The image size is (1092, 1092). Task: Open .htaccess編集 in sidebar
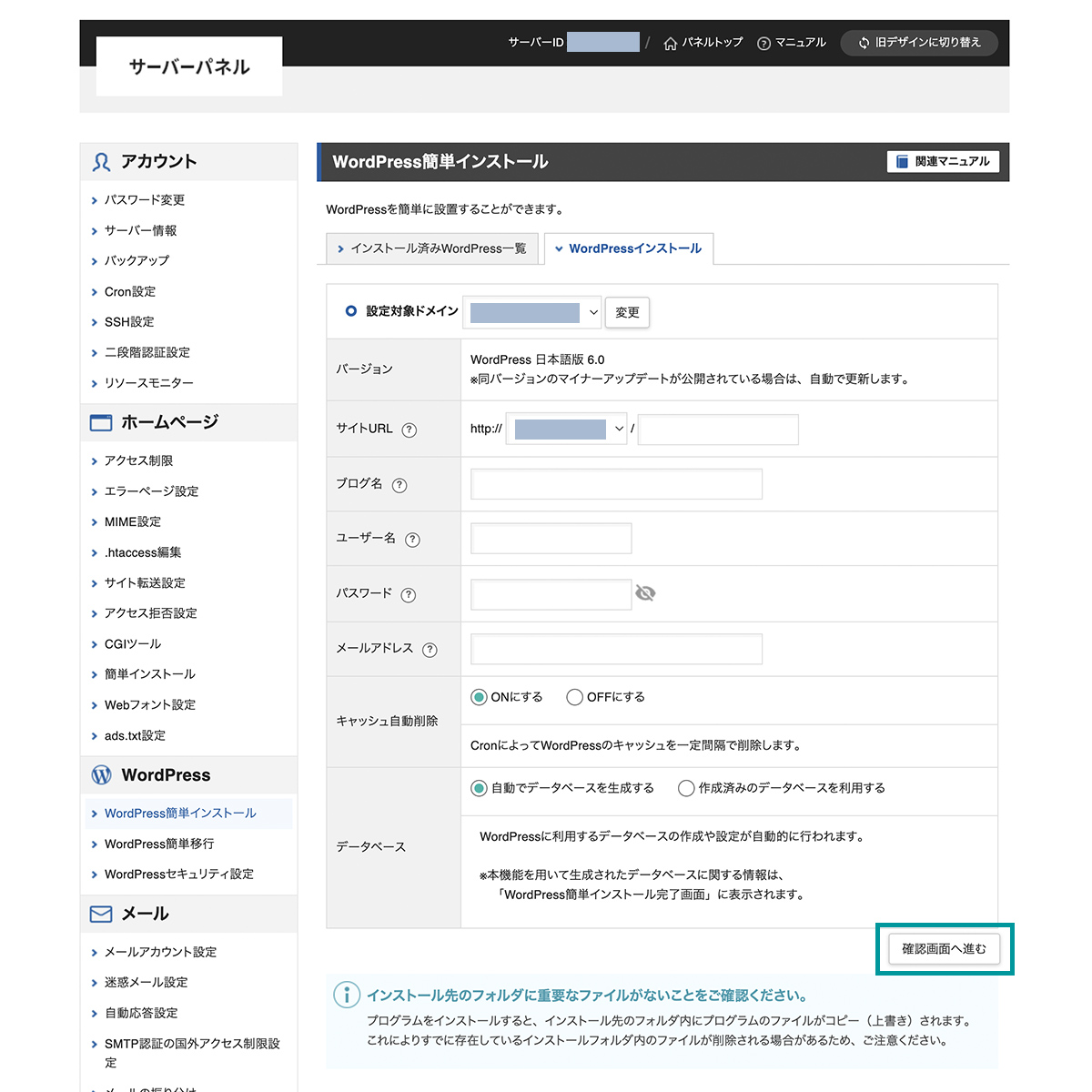pos(143,552)
